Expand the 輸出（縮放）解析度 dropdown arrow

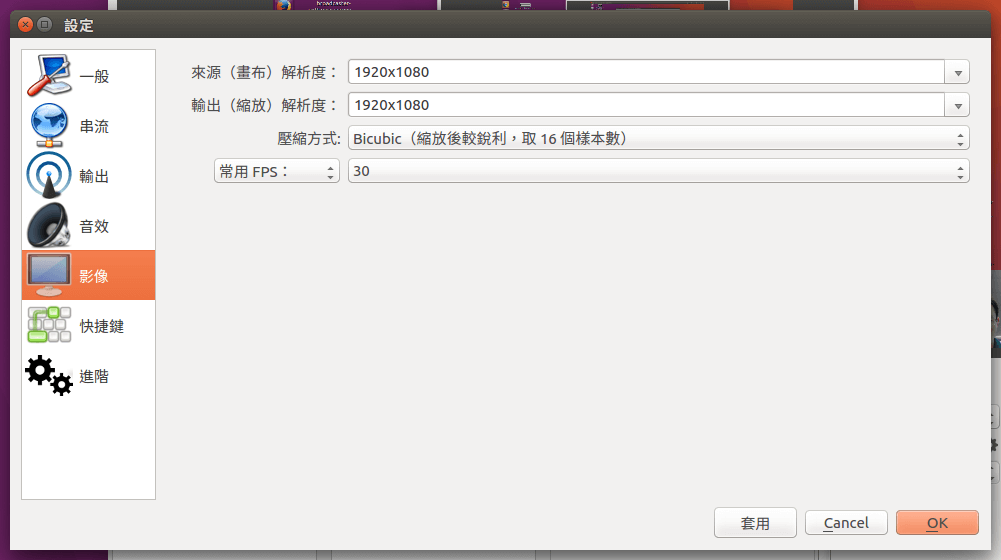tap(958, 106)
